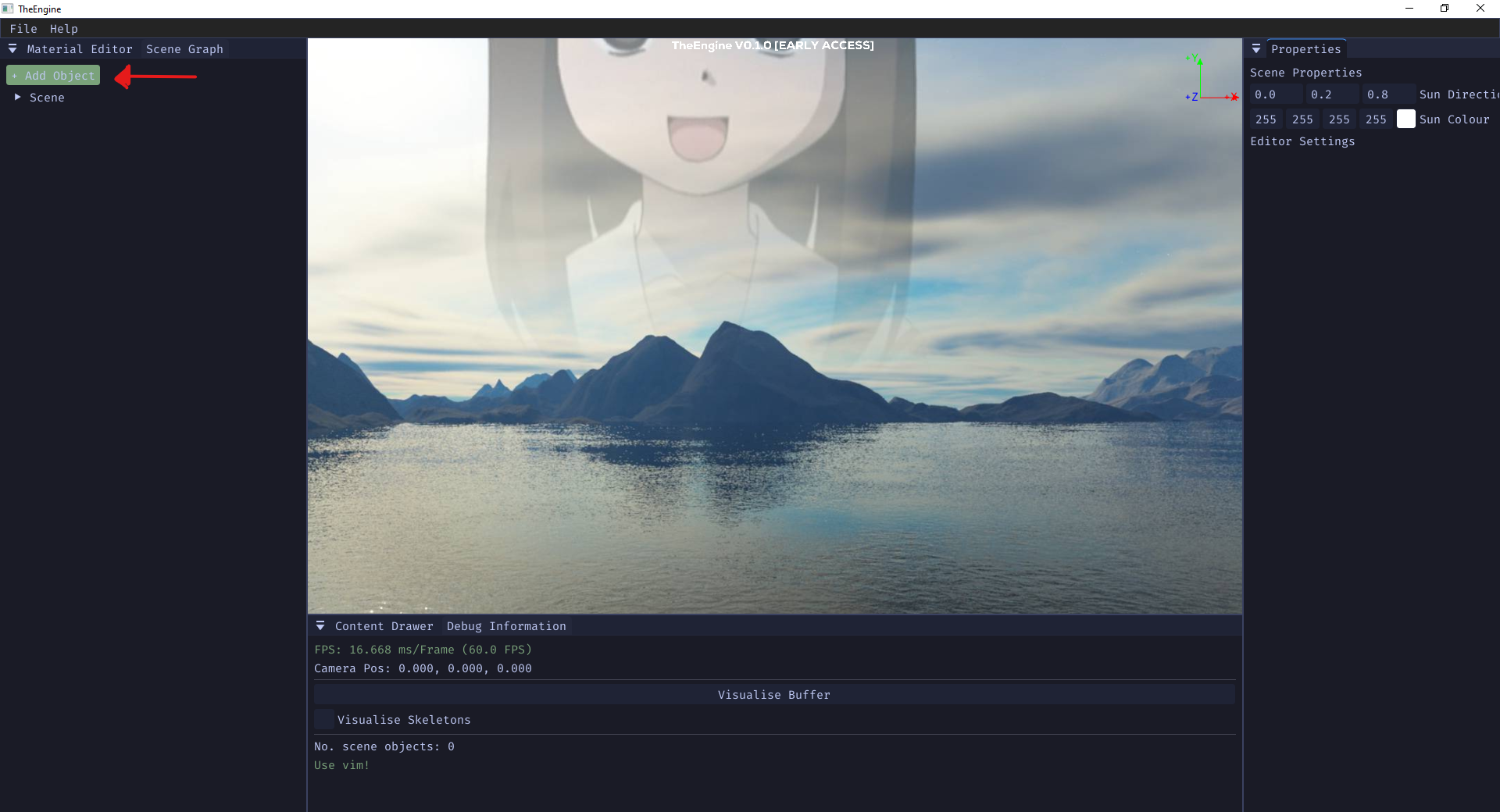Click Sun Direction Z field showing 0.8
Viewport: 1500px width, 812px height.
point(1389,94)
